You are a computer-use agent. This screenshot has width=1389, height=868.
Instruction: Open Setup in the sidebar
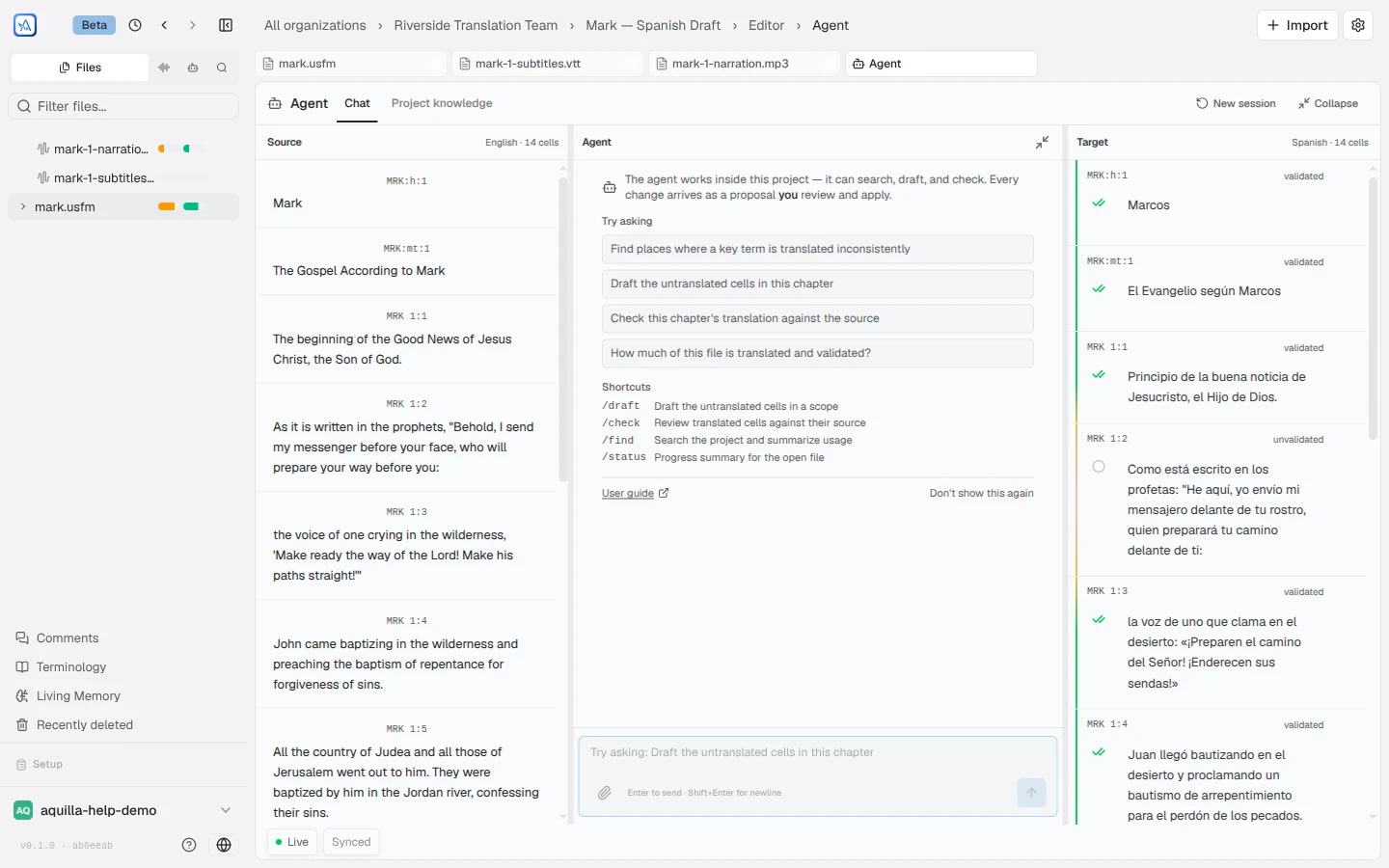click(40, 764)
